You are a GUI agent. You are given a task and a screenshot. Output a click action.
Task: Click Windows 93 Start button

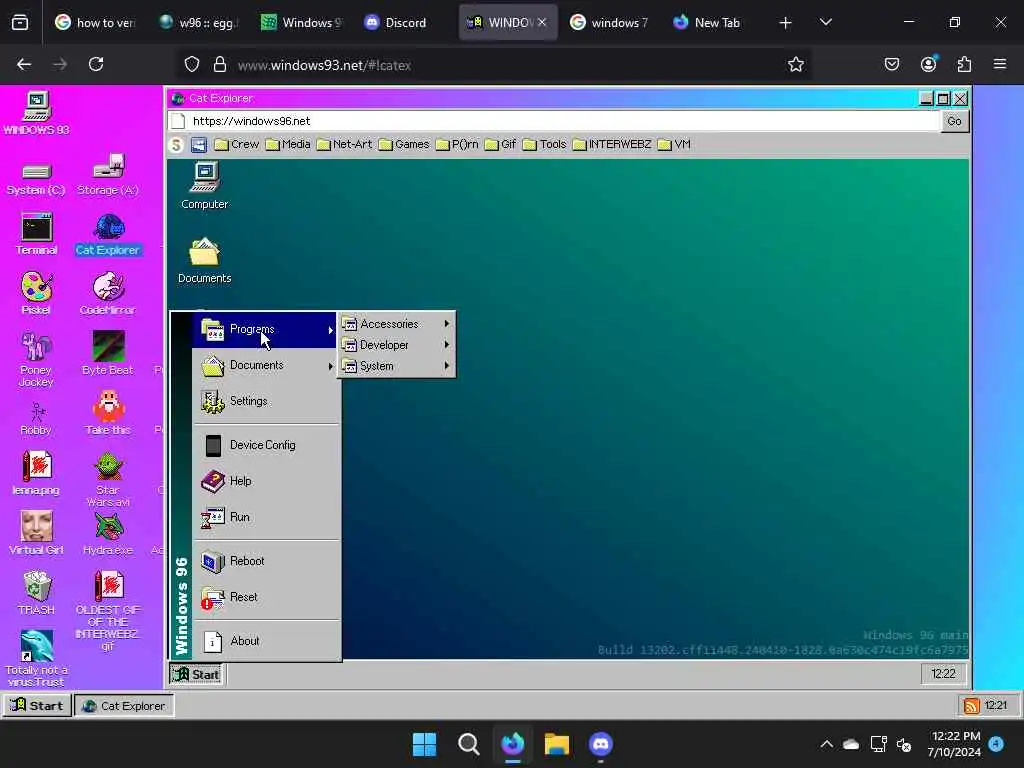(x=37, y=705)
